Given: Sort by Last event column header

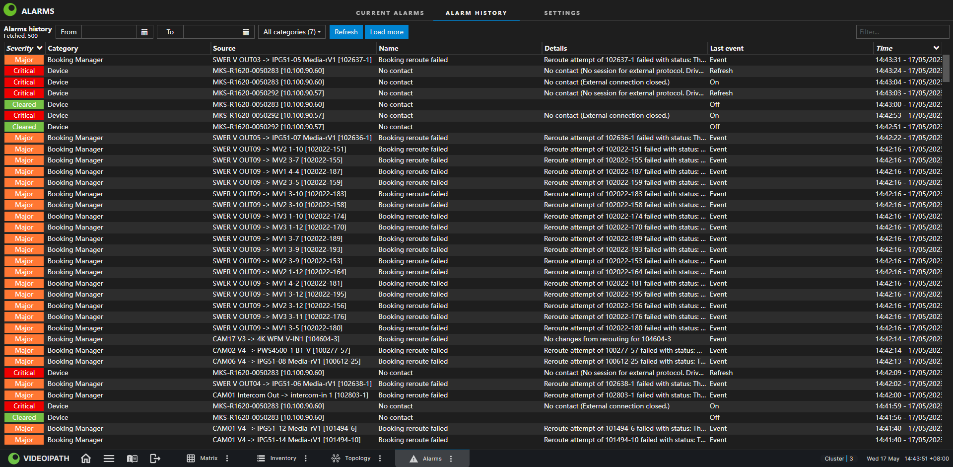Looking at the screenshot, I should [726, 48].
